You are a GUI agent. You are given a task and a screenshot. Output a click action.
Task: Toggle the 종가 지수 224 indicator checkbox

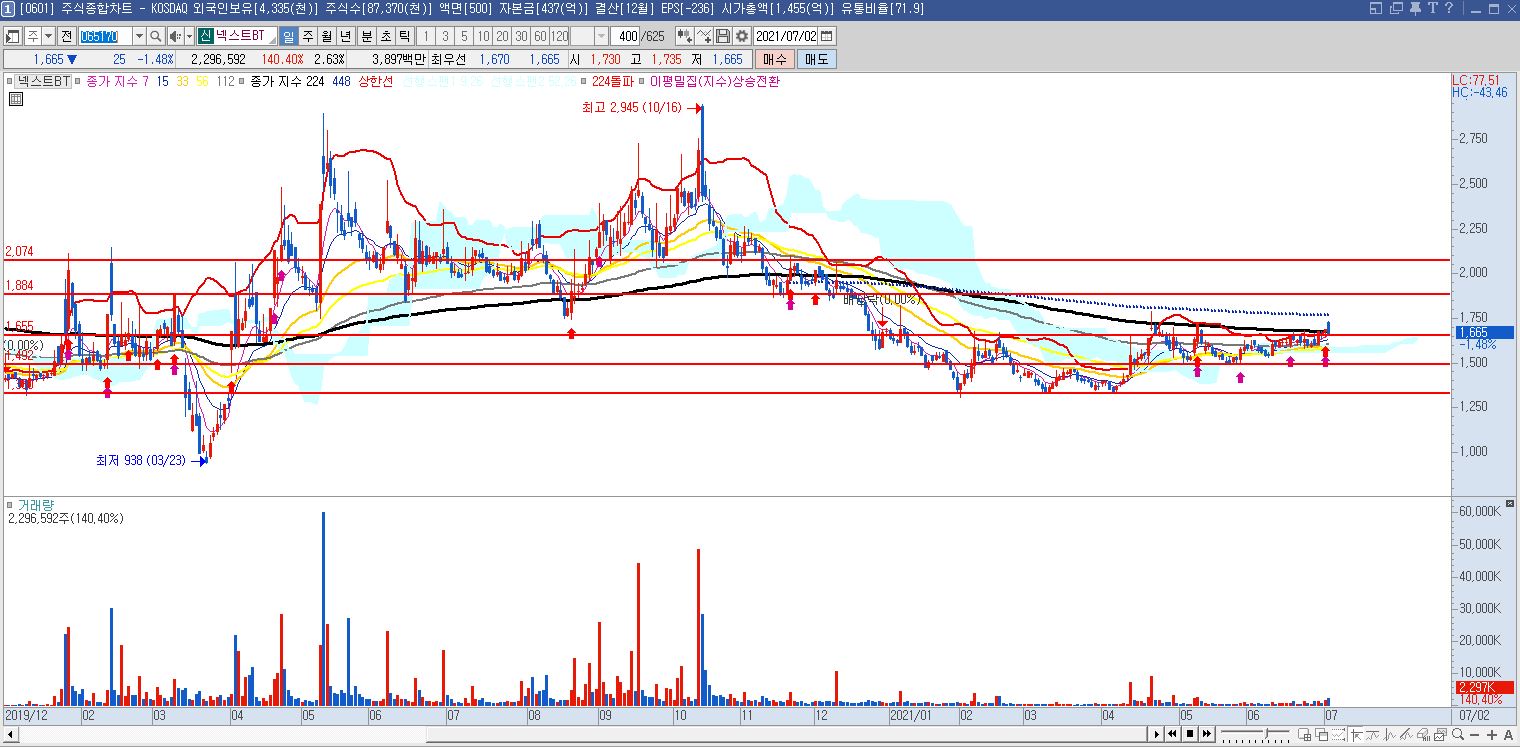pos(241,82)
